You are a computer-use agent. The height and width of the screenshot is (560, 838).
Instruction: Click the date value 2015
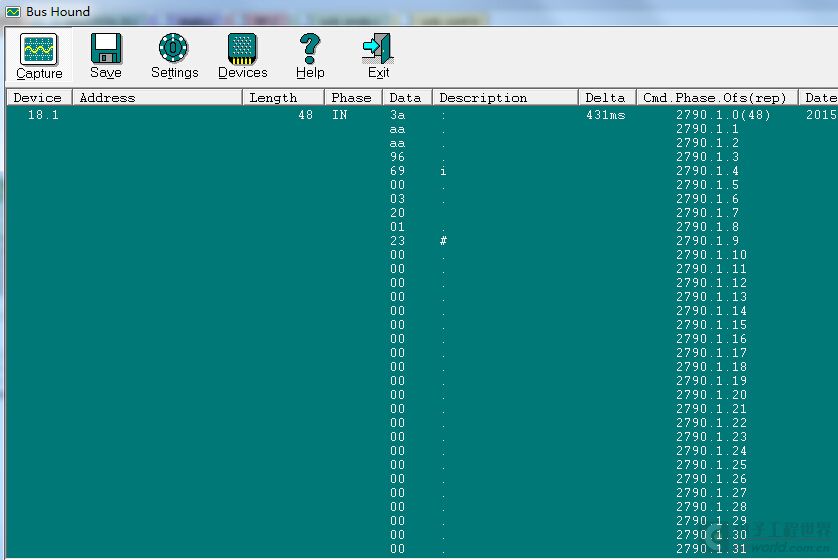pyautogui.click(x=822, y=115)
